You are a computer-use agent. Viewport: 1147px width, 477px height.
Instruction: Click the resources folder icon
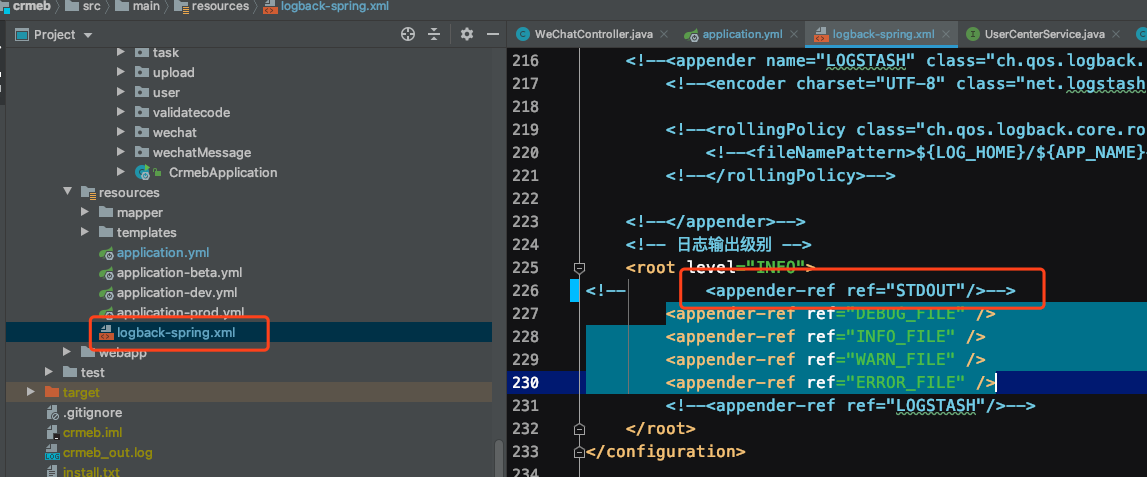88,192
